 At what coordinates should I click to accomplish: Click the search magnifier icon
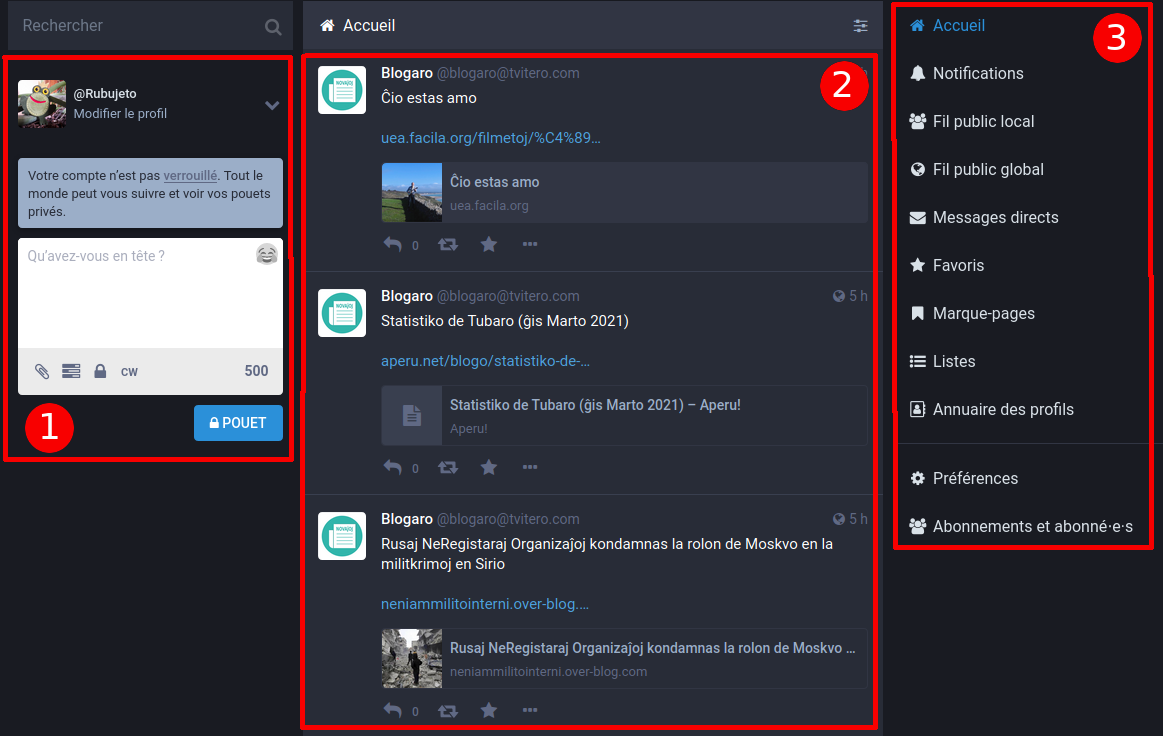tap(273, 27)
